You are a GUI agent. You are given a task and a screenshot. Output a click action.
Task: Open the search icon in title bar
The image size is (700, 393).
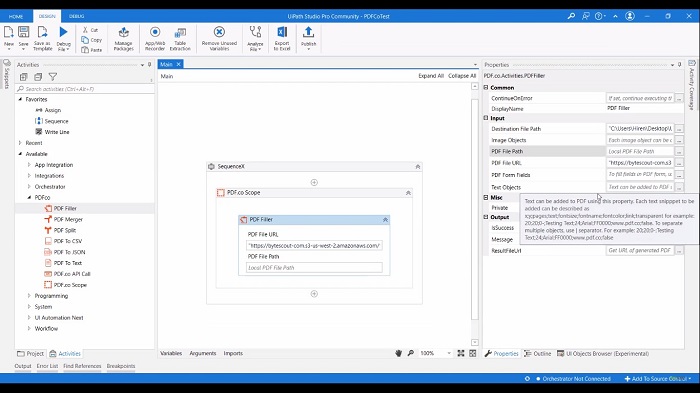click(571, 16)
